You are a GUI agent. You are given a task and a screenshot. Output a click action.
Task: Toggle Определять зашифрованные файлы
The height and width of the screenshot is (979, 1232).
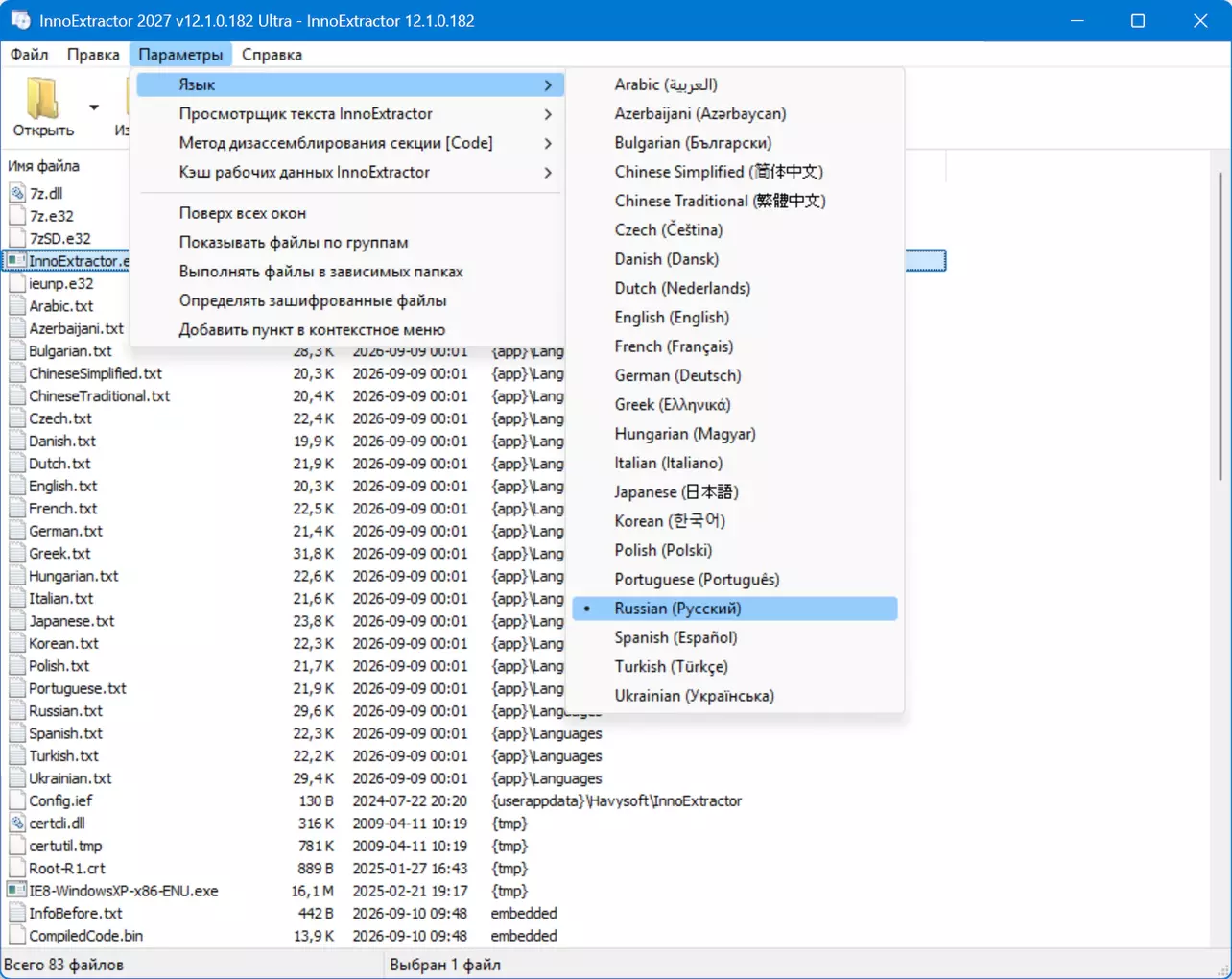[348, 300]
